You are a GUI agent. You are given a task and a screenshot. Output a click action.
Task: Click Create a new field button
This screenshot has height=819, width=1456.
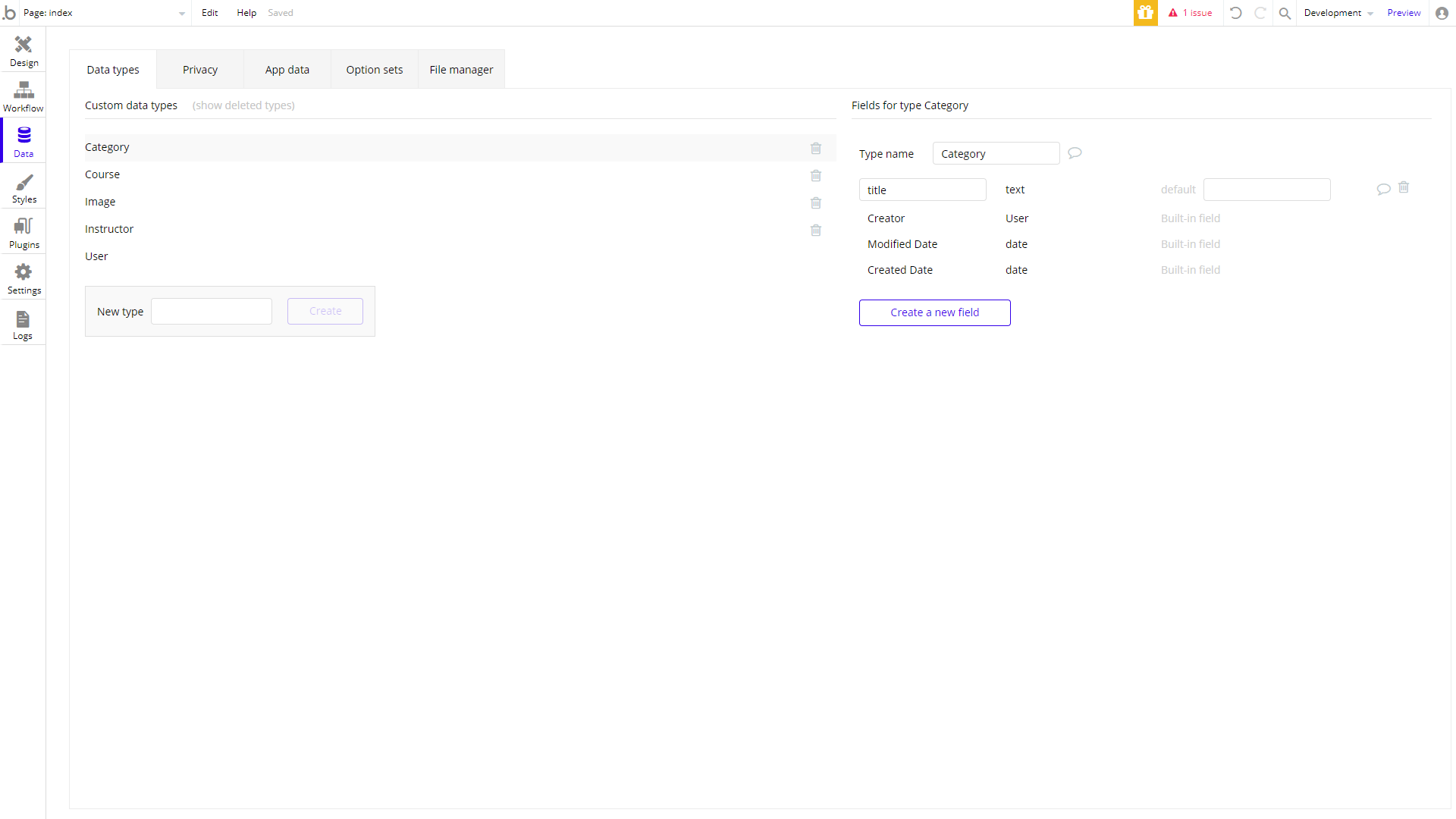pyautogui.click(x=934, y=312)
